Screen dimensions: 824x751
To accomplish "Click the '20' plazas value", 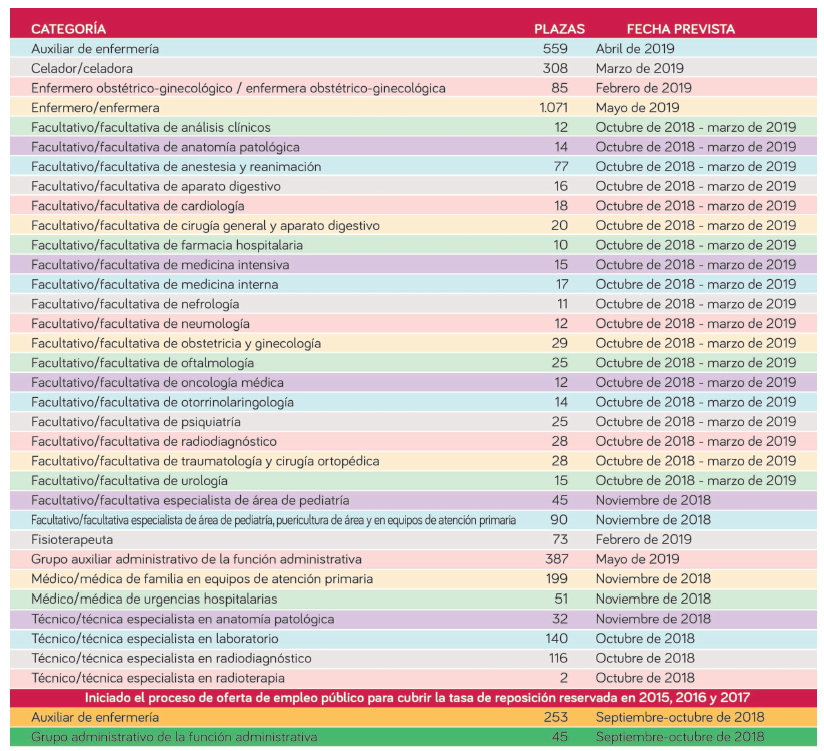I will point(559,225).
